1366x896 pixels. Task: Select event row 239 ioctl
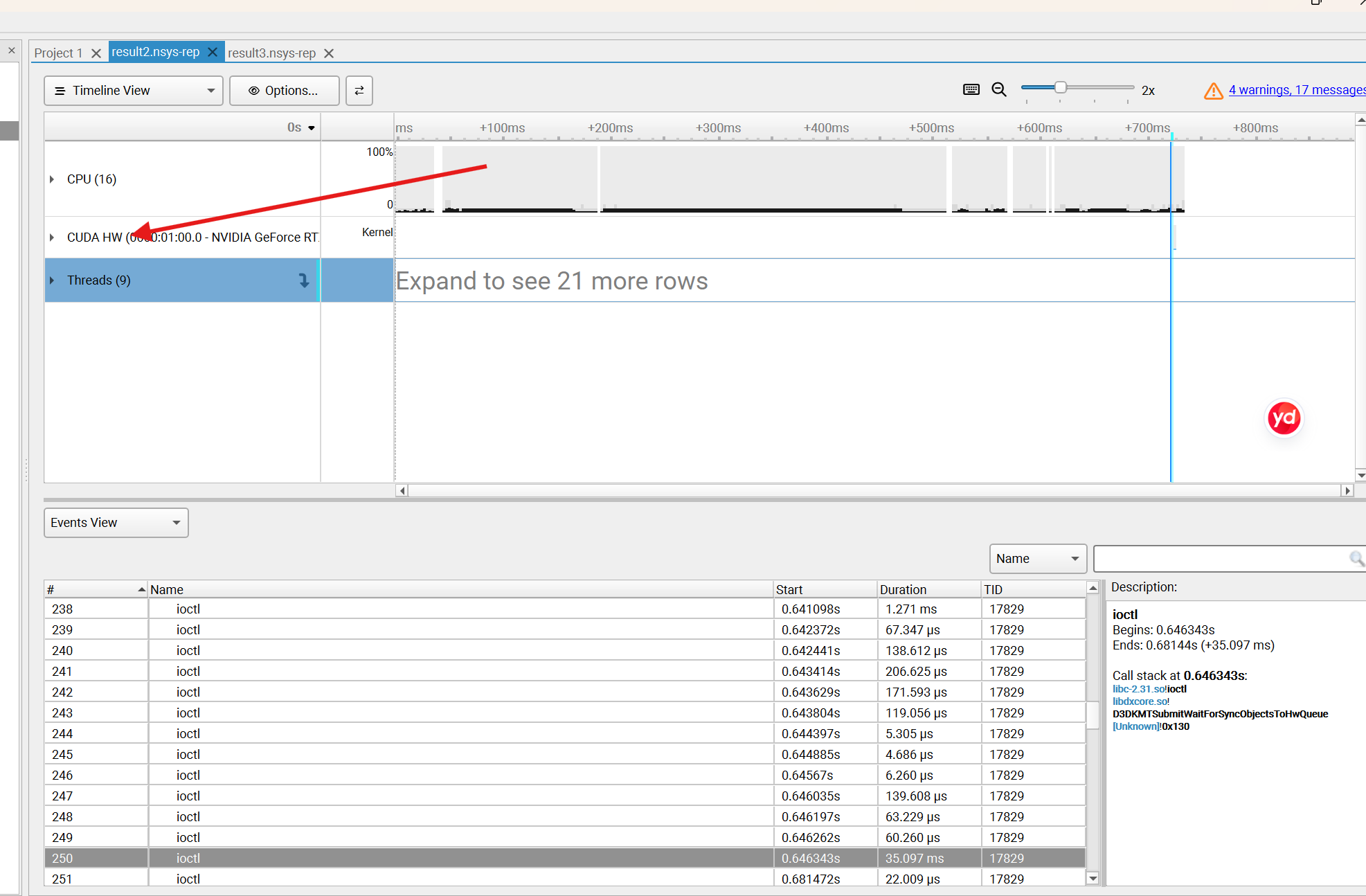(x=565, y=630)
